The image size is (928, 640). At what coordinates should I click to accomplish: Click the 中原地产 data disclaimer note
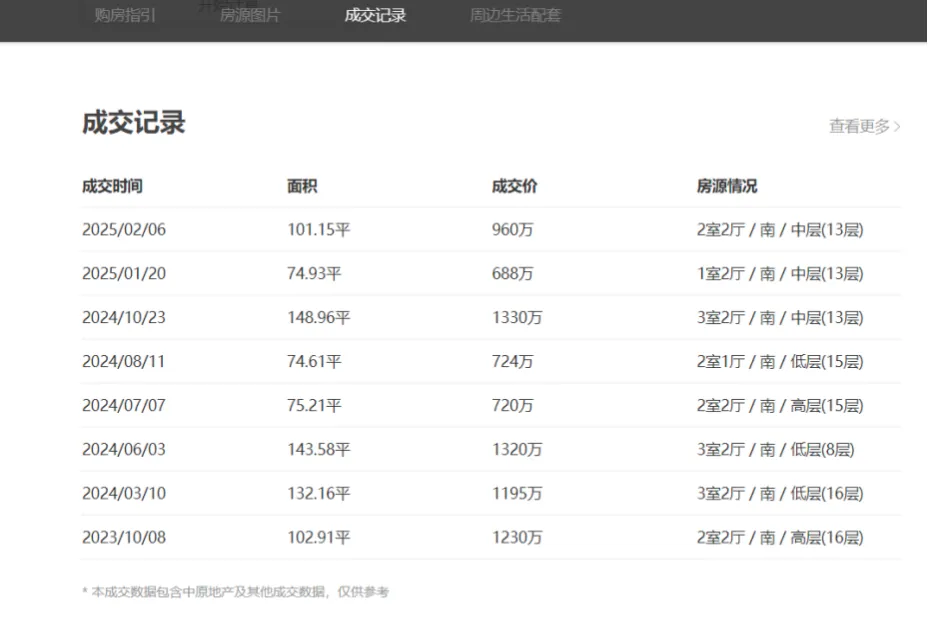236,591
